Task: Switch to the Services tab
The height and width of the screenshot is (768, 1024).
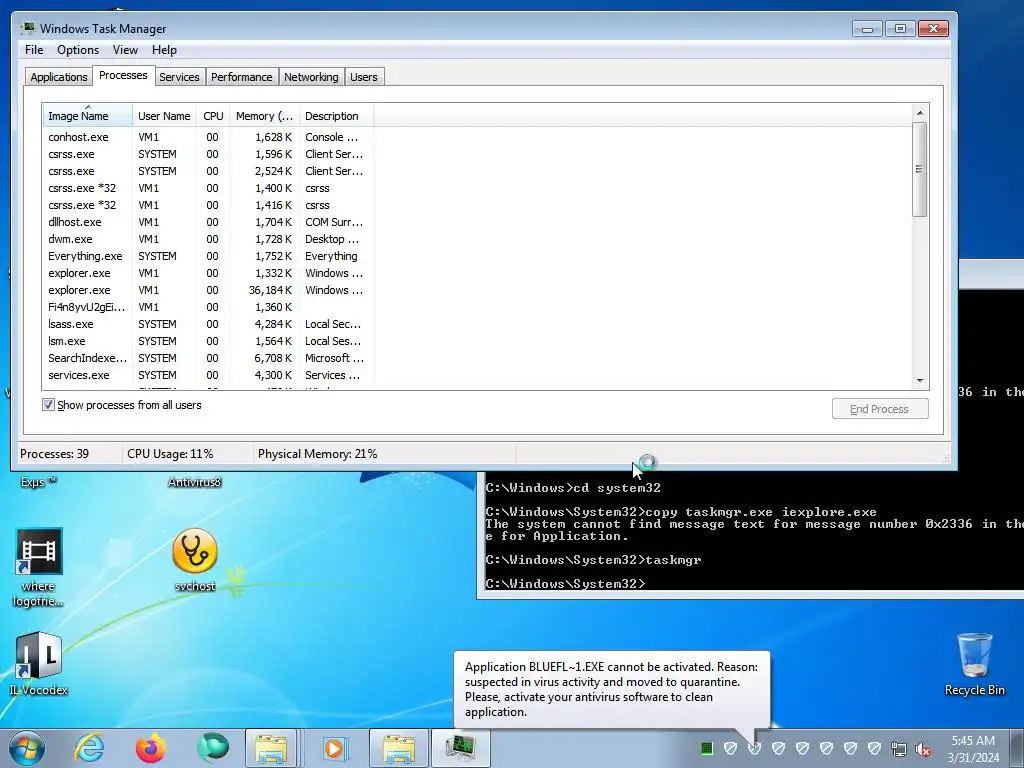Action: point(179,77)
